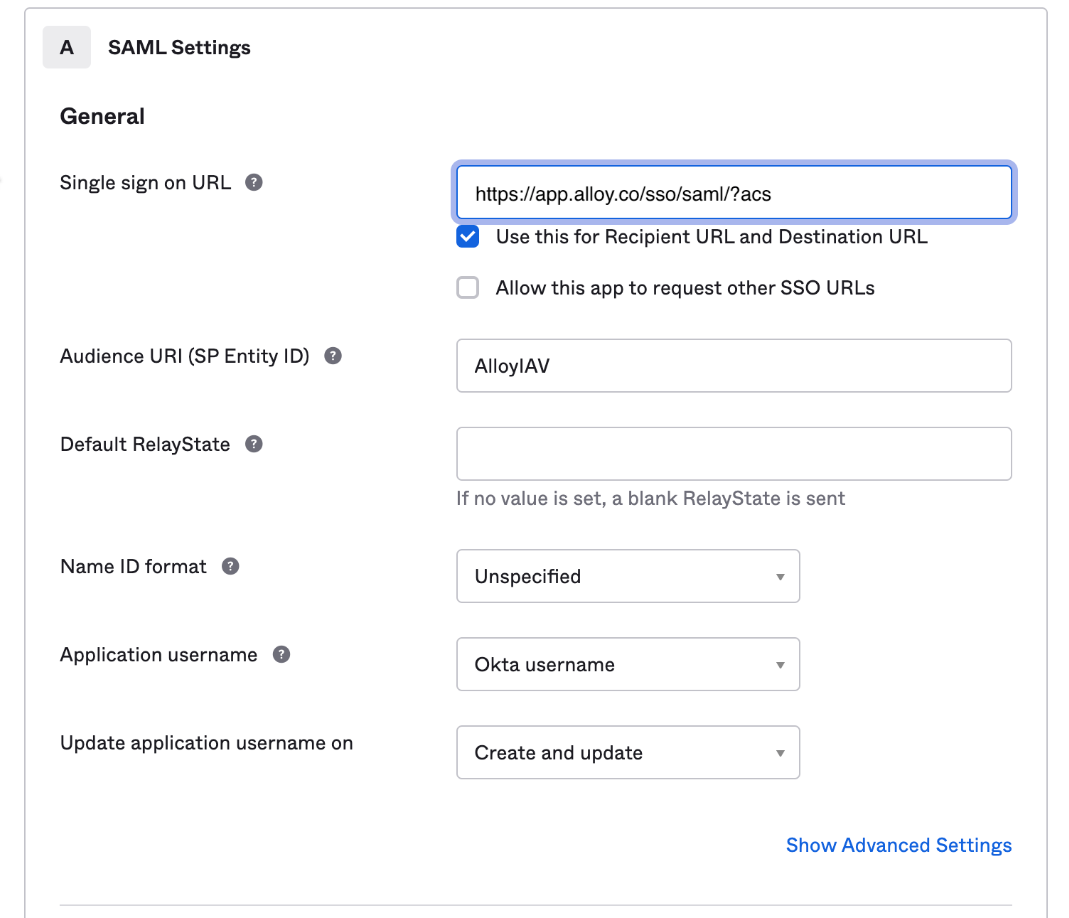Click help icon next to Audience URI
Image resolution: width=1069 pixels, height=918 pixels.
(333, 356)
